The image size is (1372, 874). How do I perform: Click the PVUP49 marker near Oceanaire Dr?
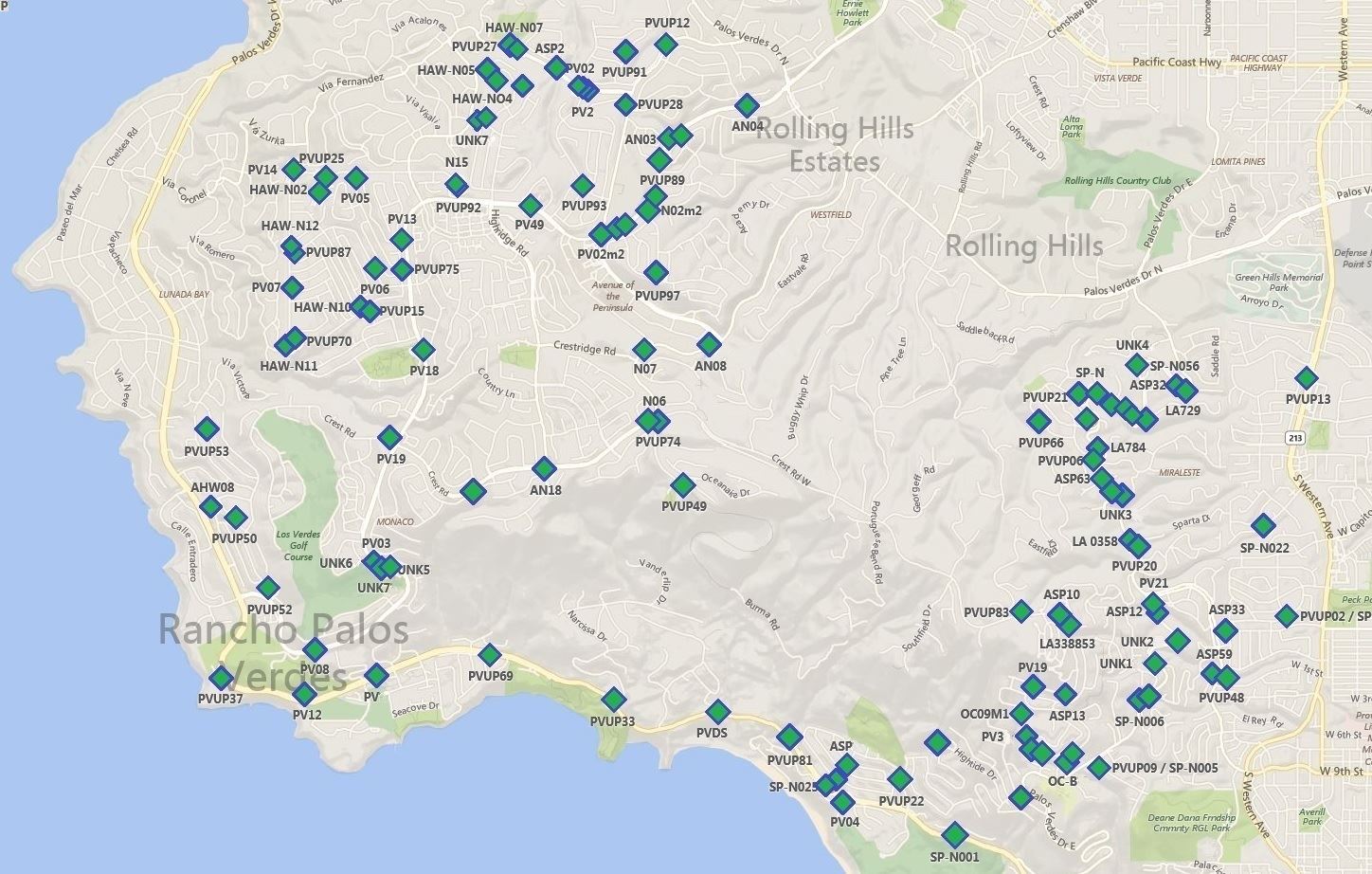(681, 483)
